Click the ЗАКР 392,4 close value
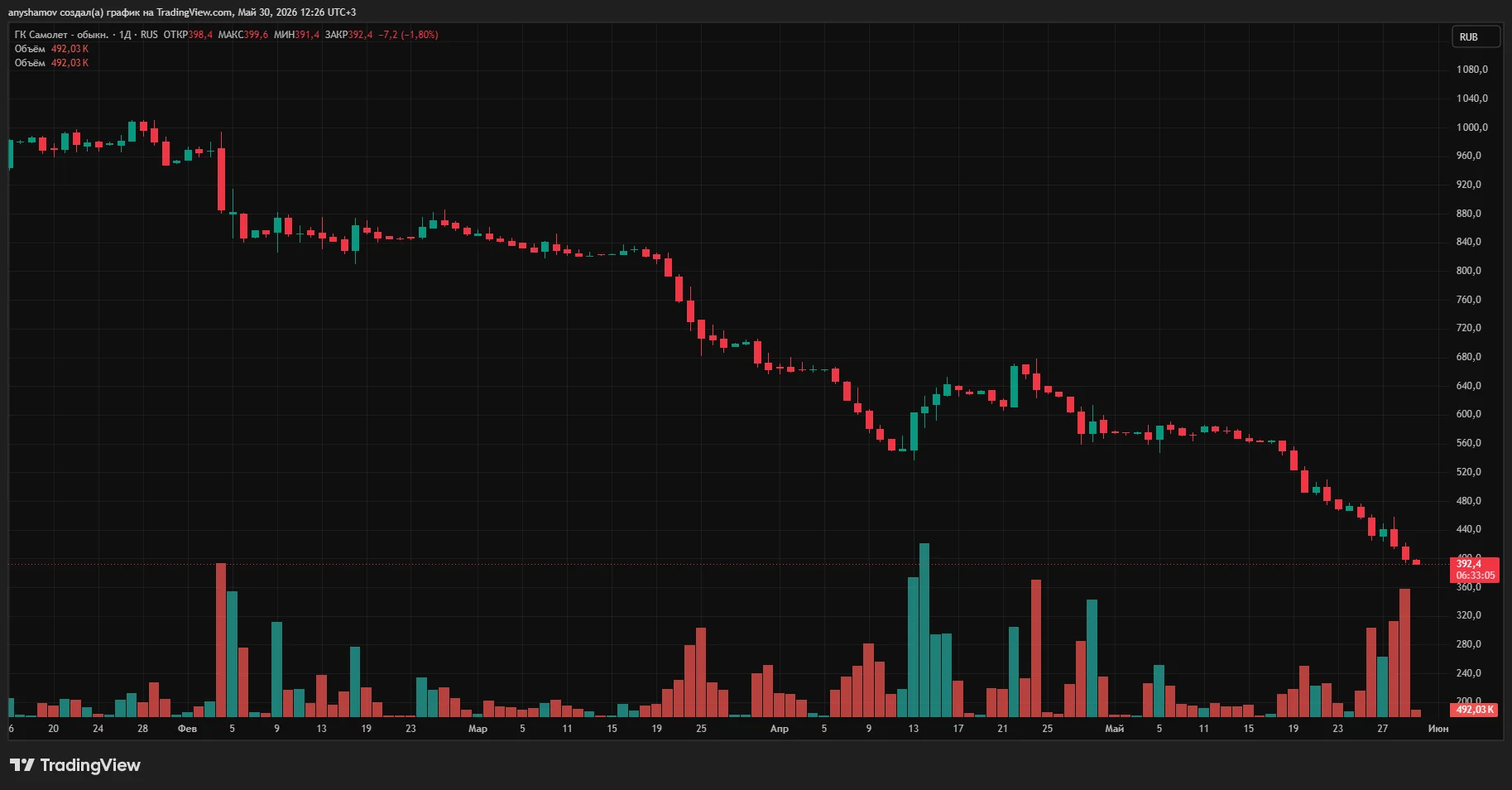 point(348,35)
